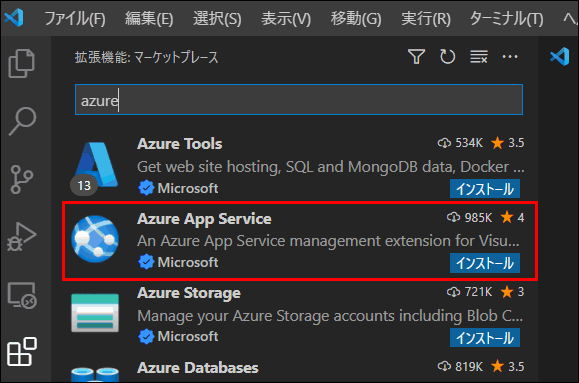Open the Explorer view in activity bar
Viewport: 579px width, 383px height.
[x=21, y=63]
